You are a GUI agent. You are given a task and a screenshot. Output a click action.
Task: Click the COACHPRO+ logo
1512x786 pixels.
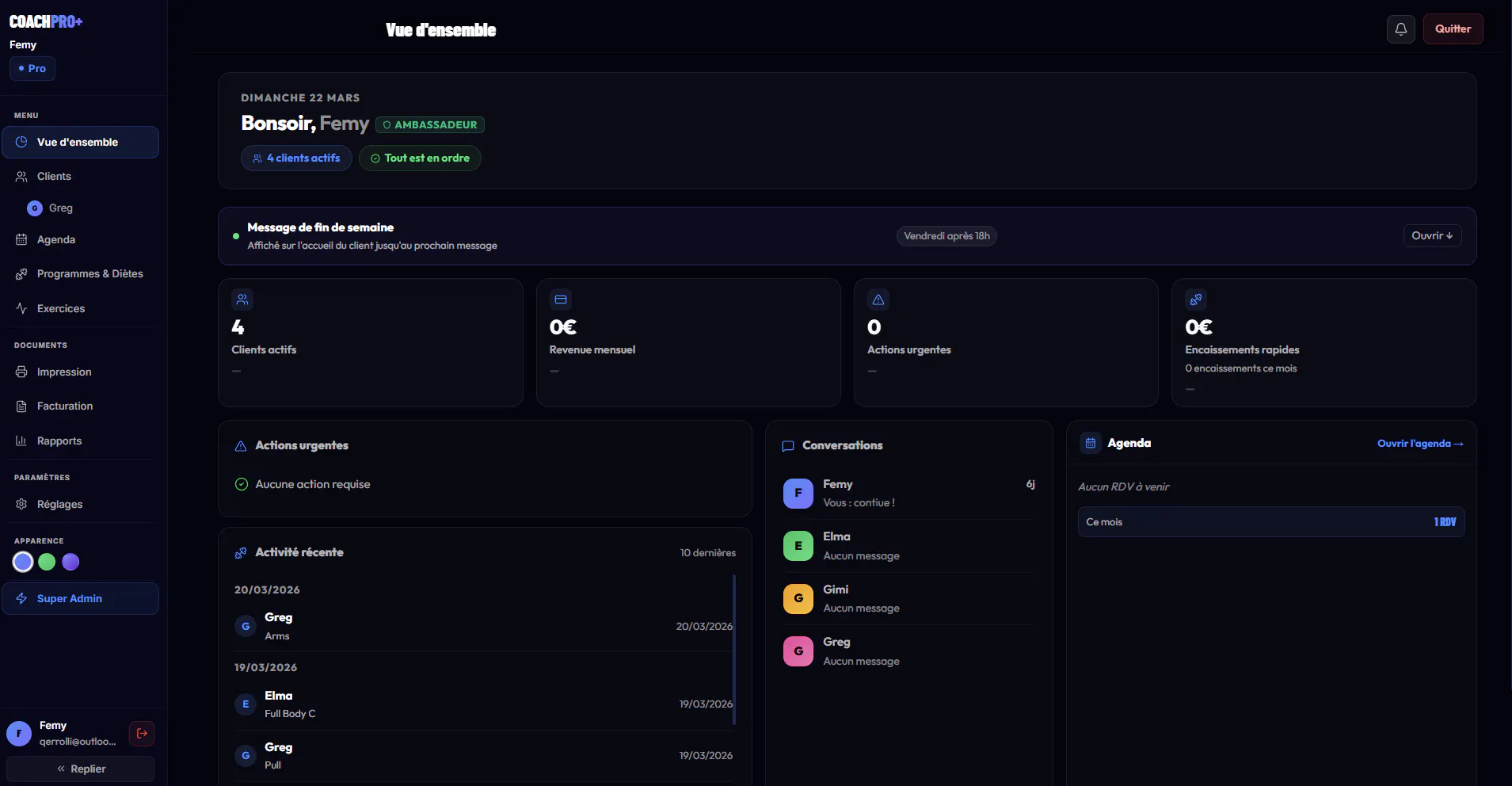click(x=46, y=22)
